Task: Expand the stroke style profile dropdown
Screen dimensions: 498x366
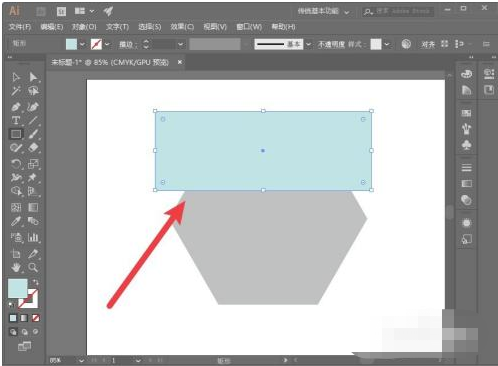Action: pos(308,44)
